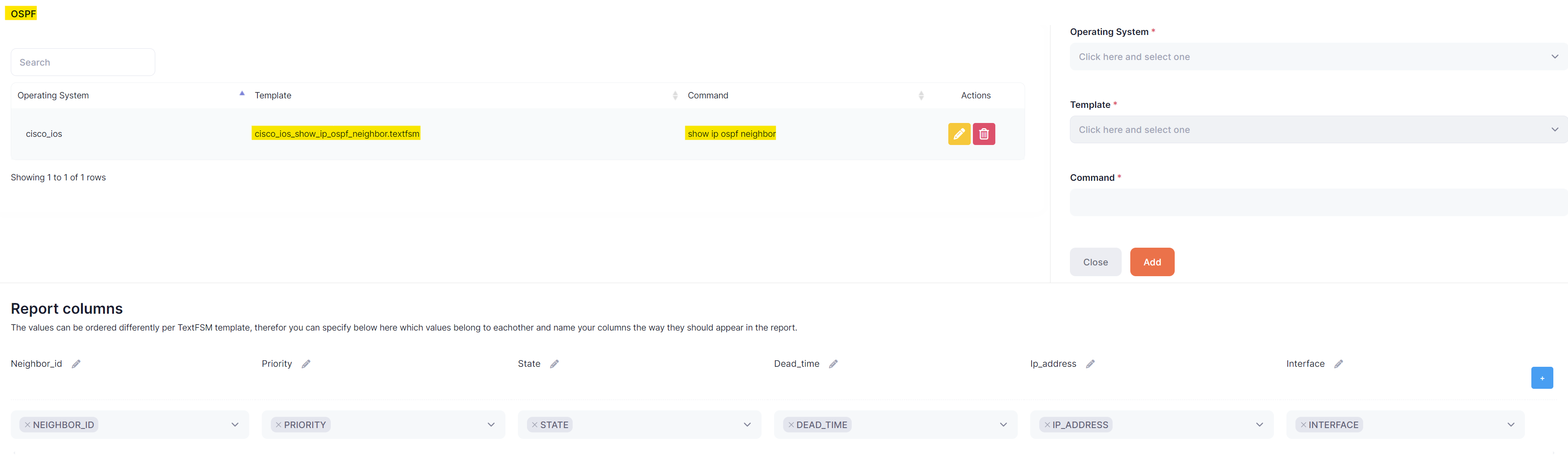Open the Operating System select dropdown
Screen dimensions: 1568x460
pyautogui.click(x=1318, y=57)
